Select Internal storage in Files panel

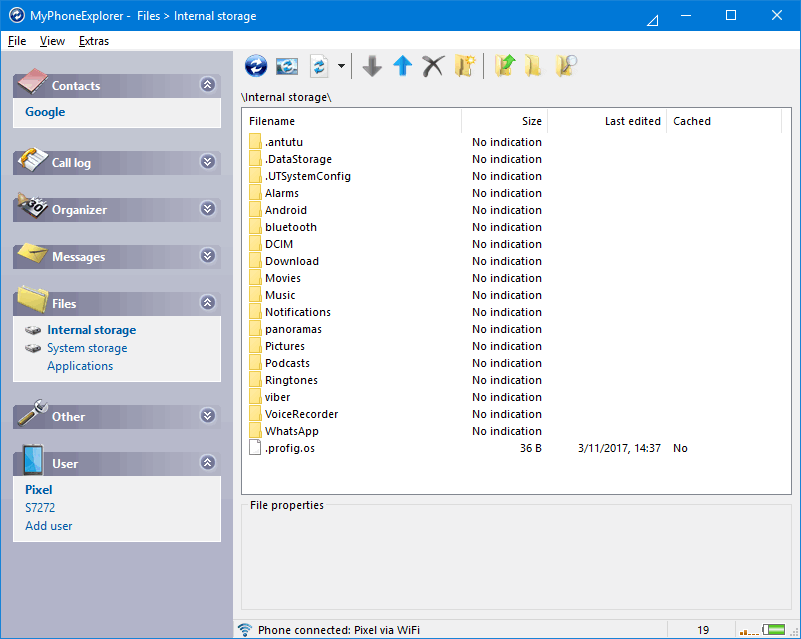(x=91, y=330)
